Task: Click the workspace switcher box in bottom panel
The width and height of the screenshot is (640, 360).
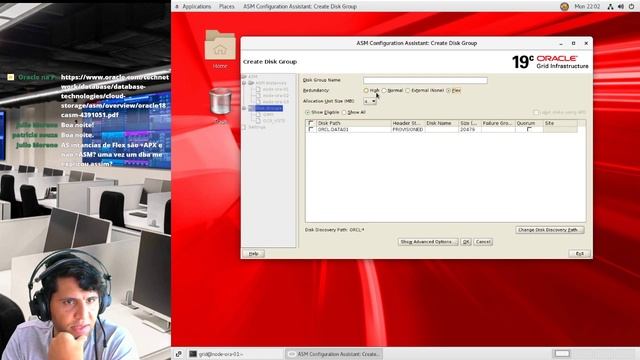Action: click(562, 353)
